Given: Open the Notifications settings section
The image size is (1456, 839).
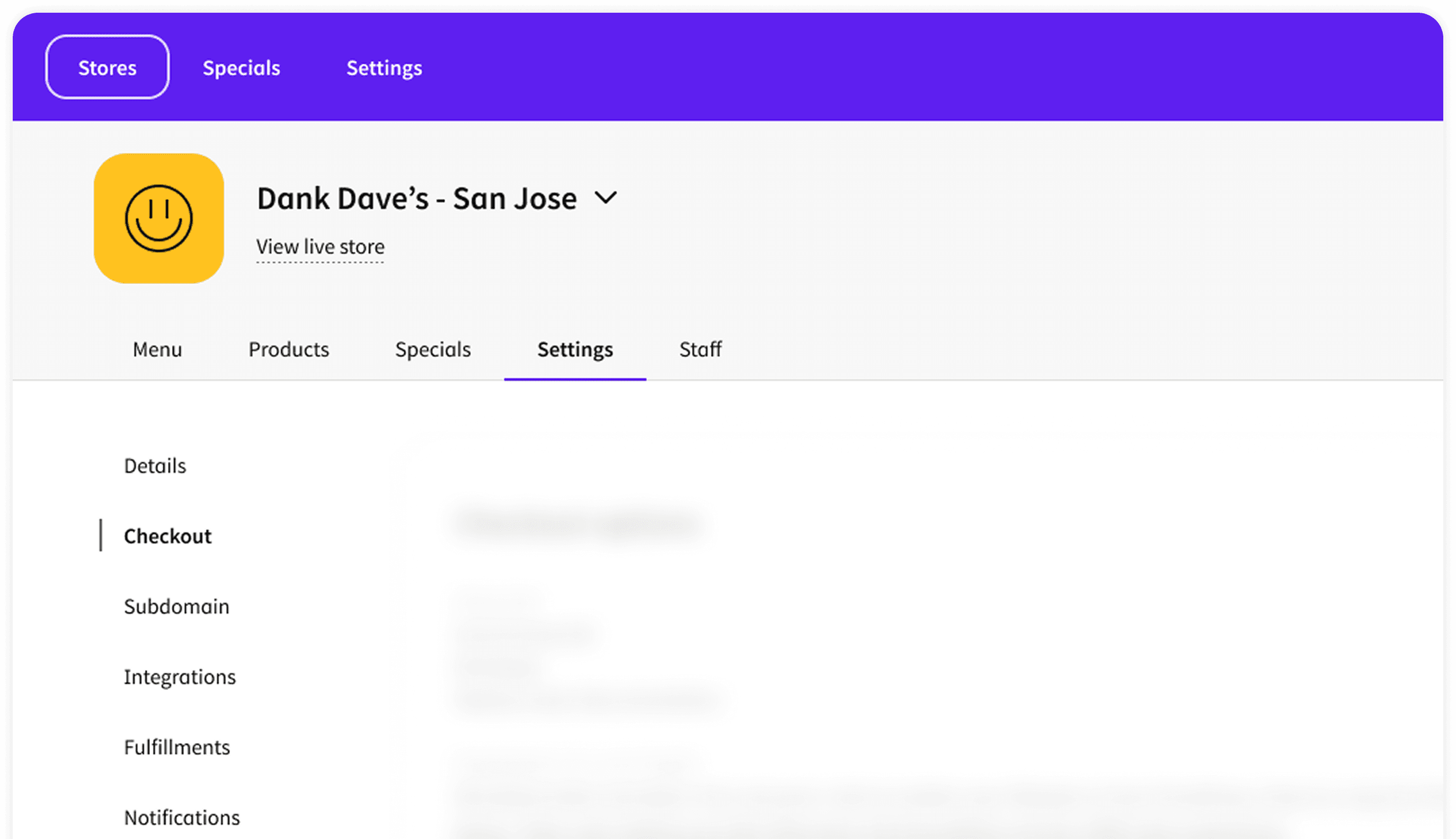Looking at the screenshot, I should (x=182, y=817).
